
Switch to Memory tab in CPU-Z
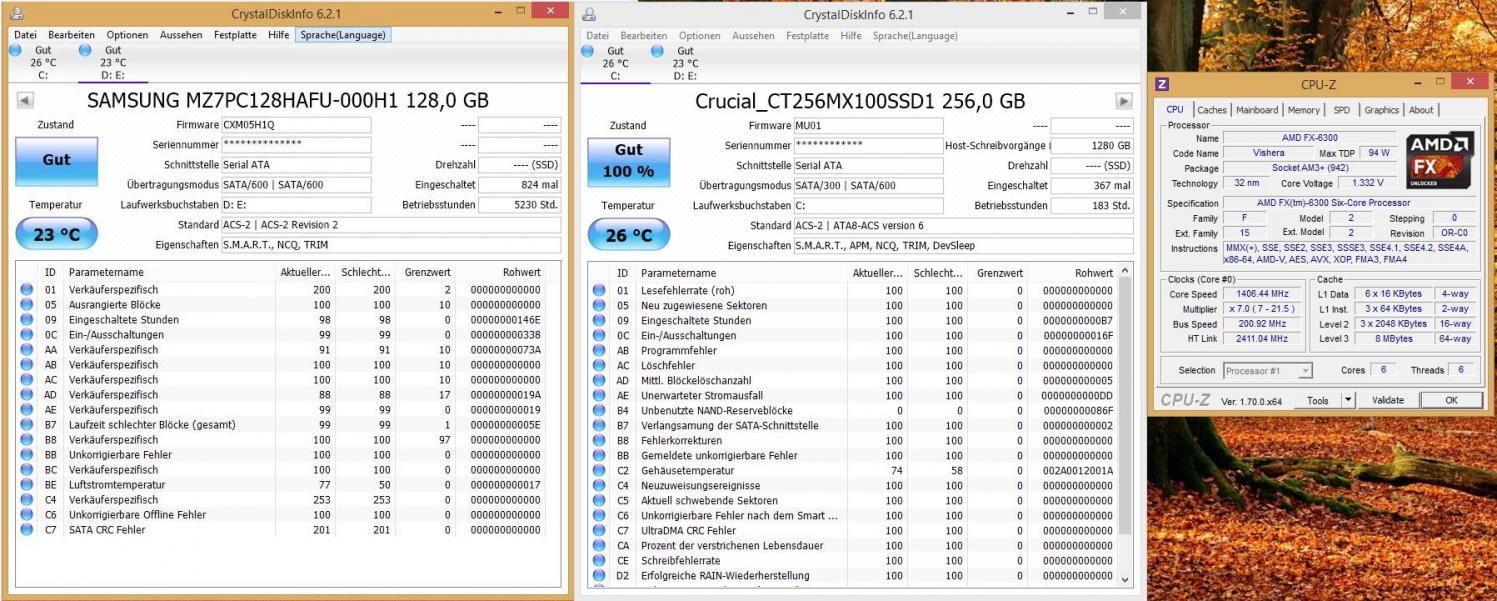tap(1304, 110)
